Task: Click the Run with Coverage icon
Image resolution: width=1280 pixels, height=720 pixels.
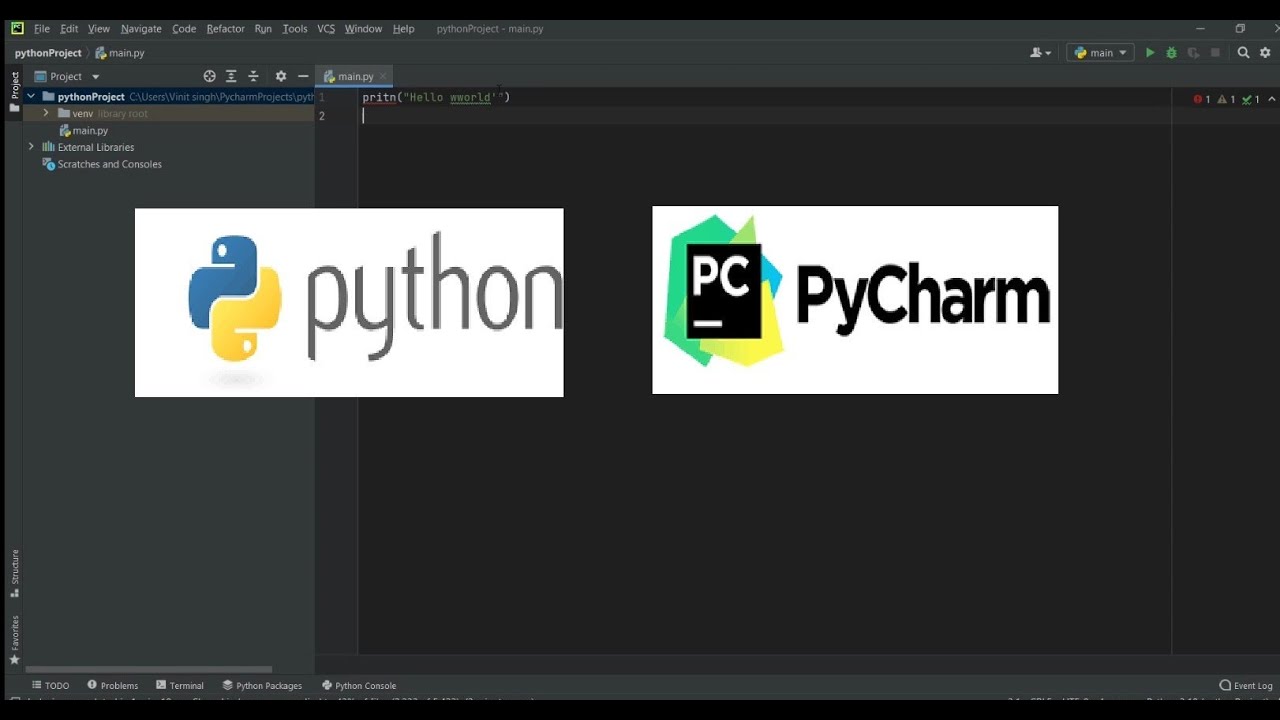Action: pyautogui.click(x=1194, y=53)
